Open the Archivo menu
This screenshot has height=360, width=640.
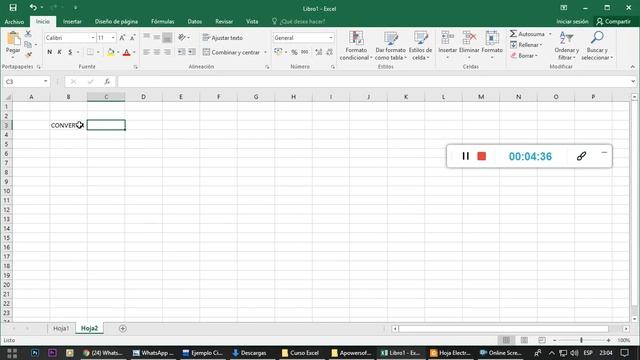pos(14,22)
